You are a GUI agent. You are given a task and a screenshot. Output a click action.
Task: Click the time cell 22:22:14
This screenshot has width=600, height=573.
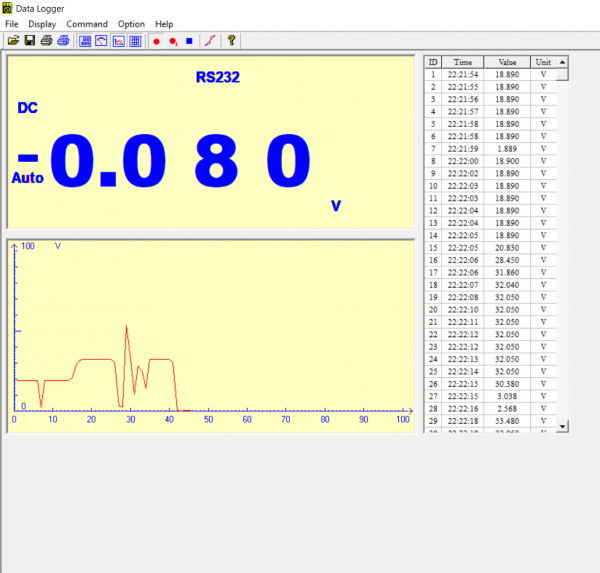[463, 371]
